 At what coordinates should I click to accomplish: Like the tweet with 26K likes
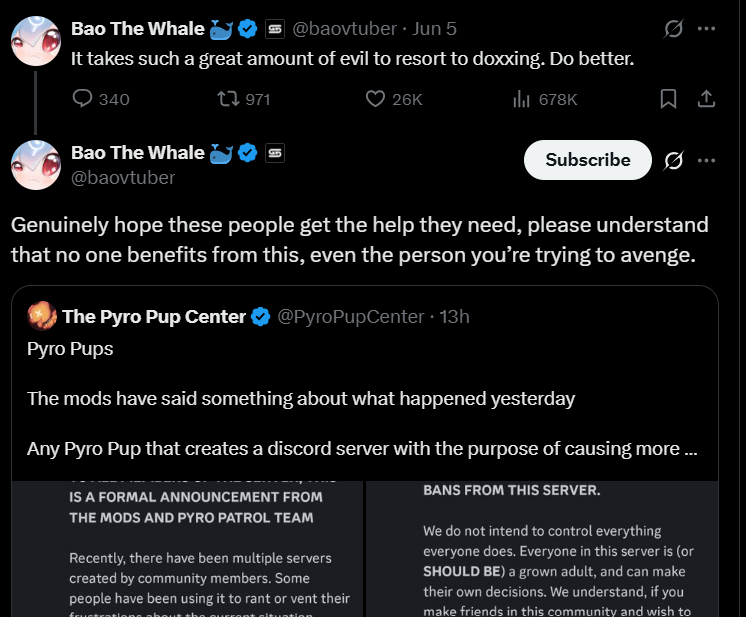pos(376,99)
